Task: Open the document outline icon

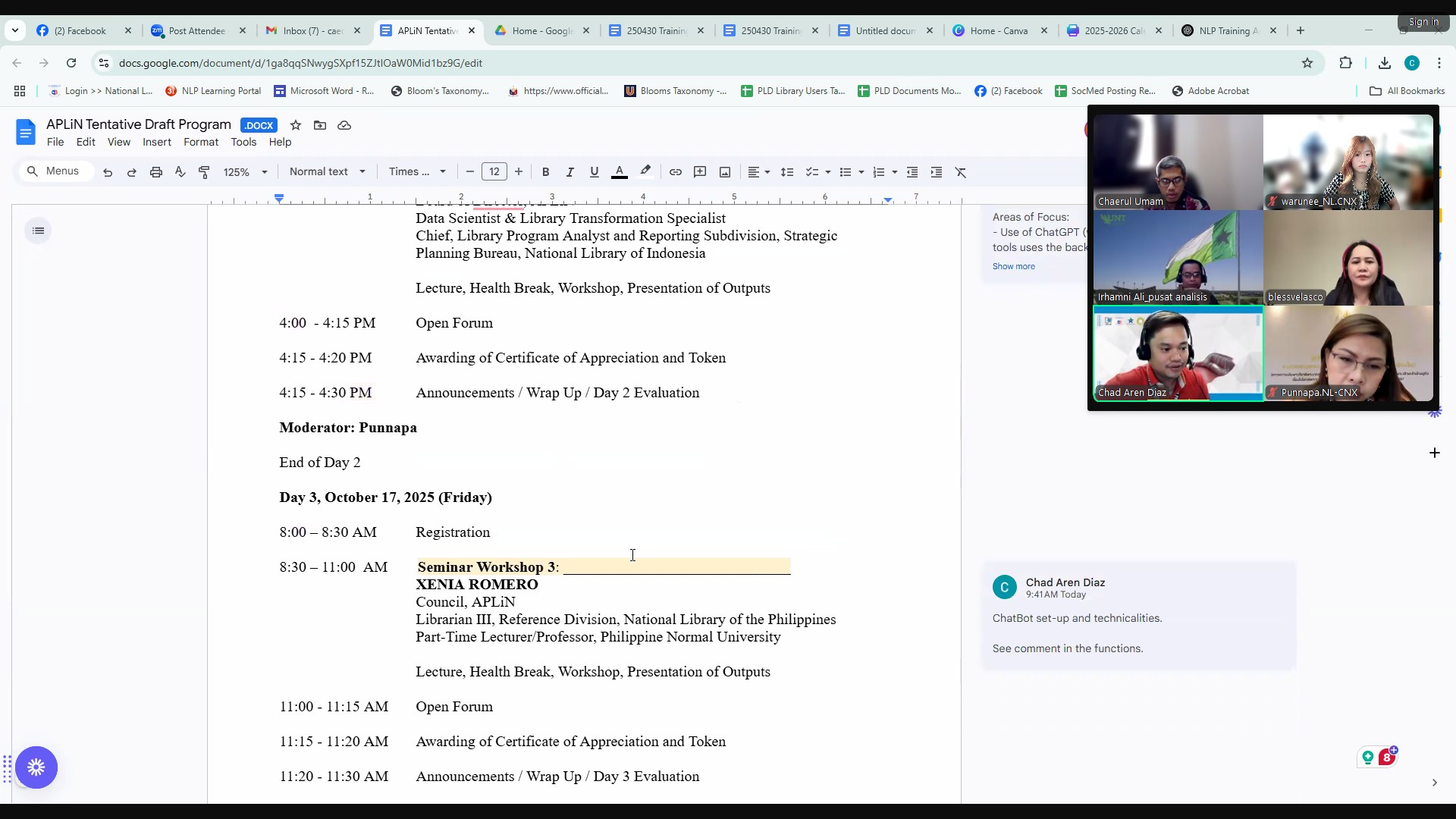Action: 39,231
